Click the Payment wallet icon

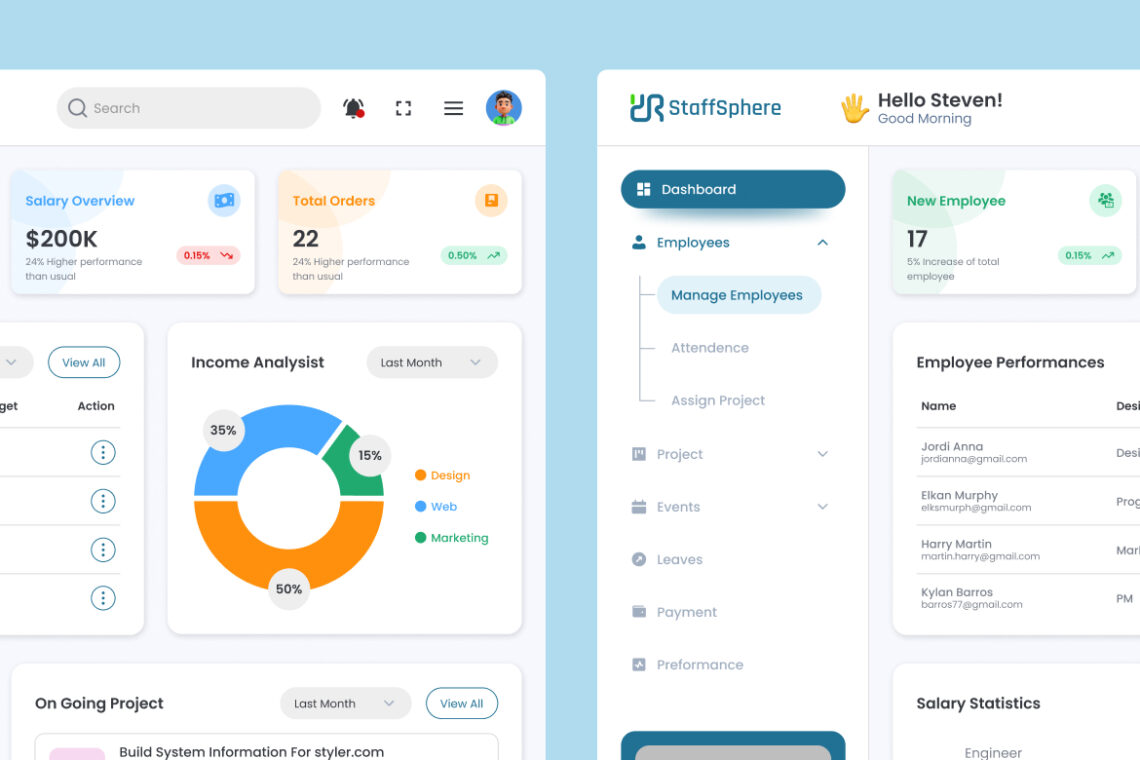[x=638, y=612]
